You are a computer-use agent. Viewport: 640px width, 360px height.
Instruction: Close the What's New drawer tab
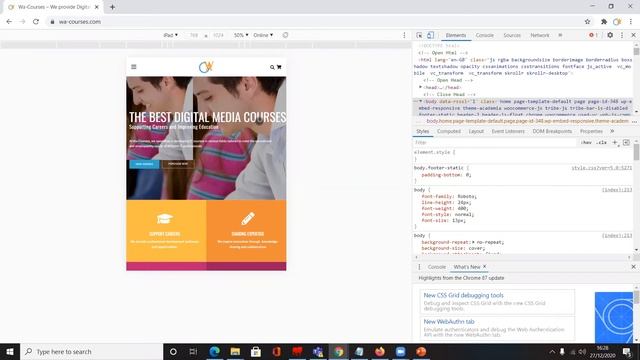point(484,266)
